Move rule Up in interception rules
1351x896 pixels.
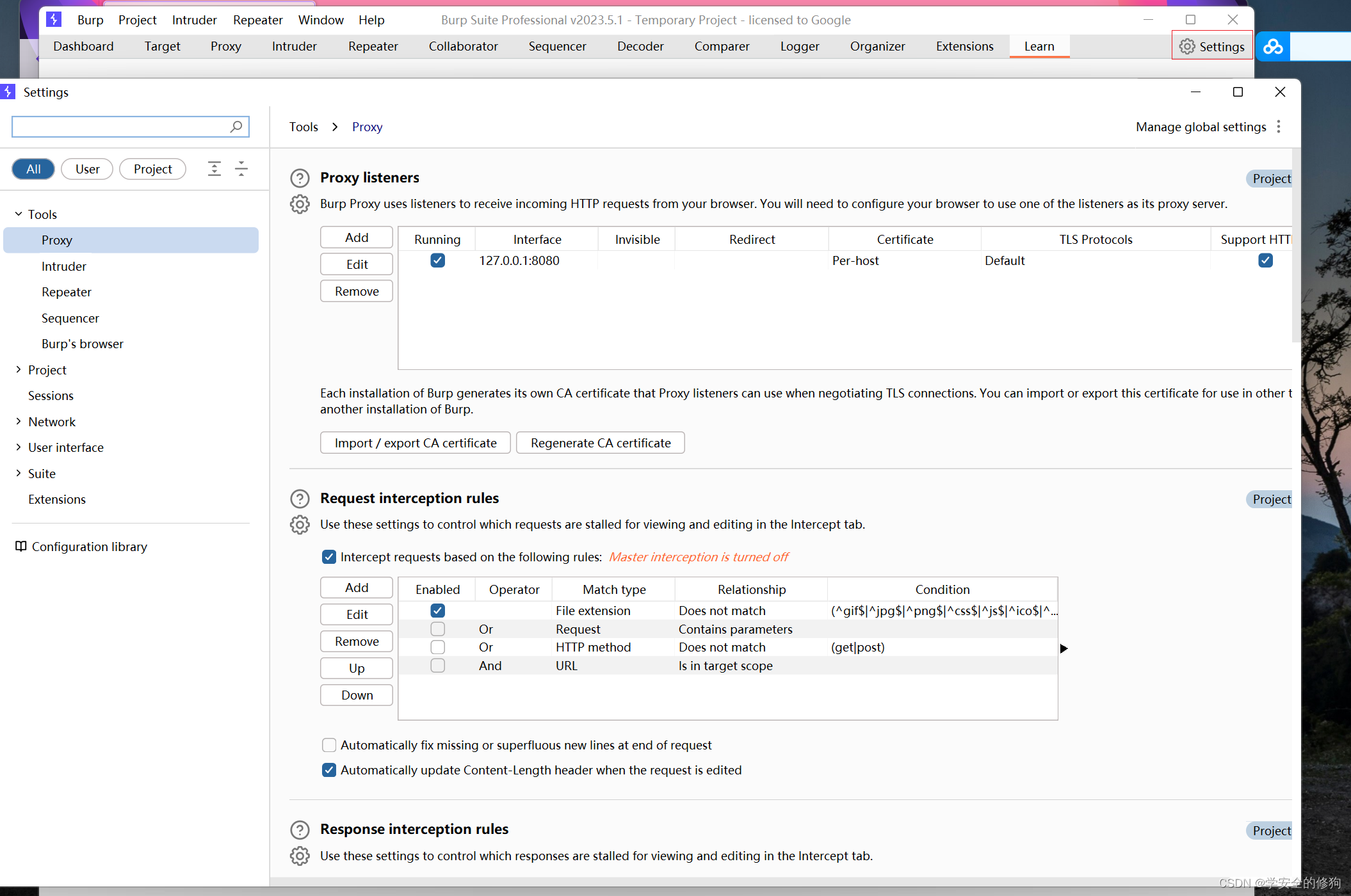click(x=357, y=668)
